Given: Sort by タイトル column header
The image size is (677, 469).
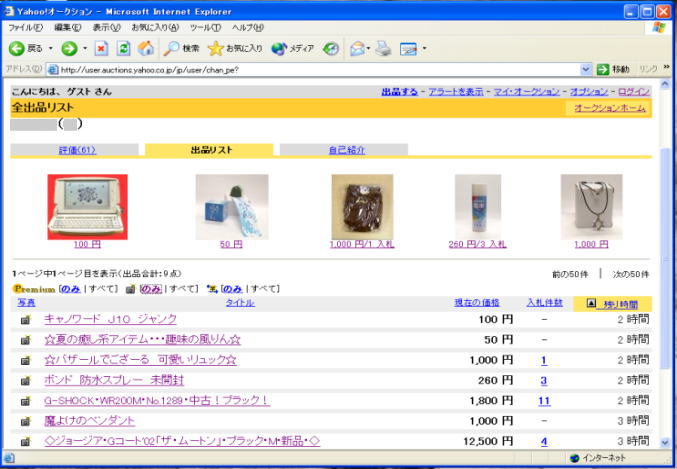Looking at the screenshot, I should [240, 303].
